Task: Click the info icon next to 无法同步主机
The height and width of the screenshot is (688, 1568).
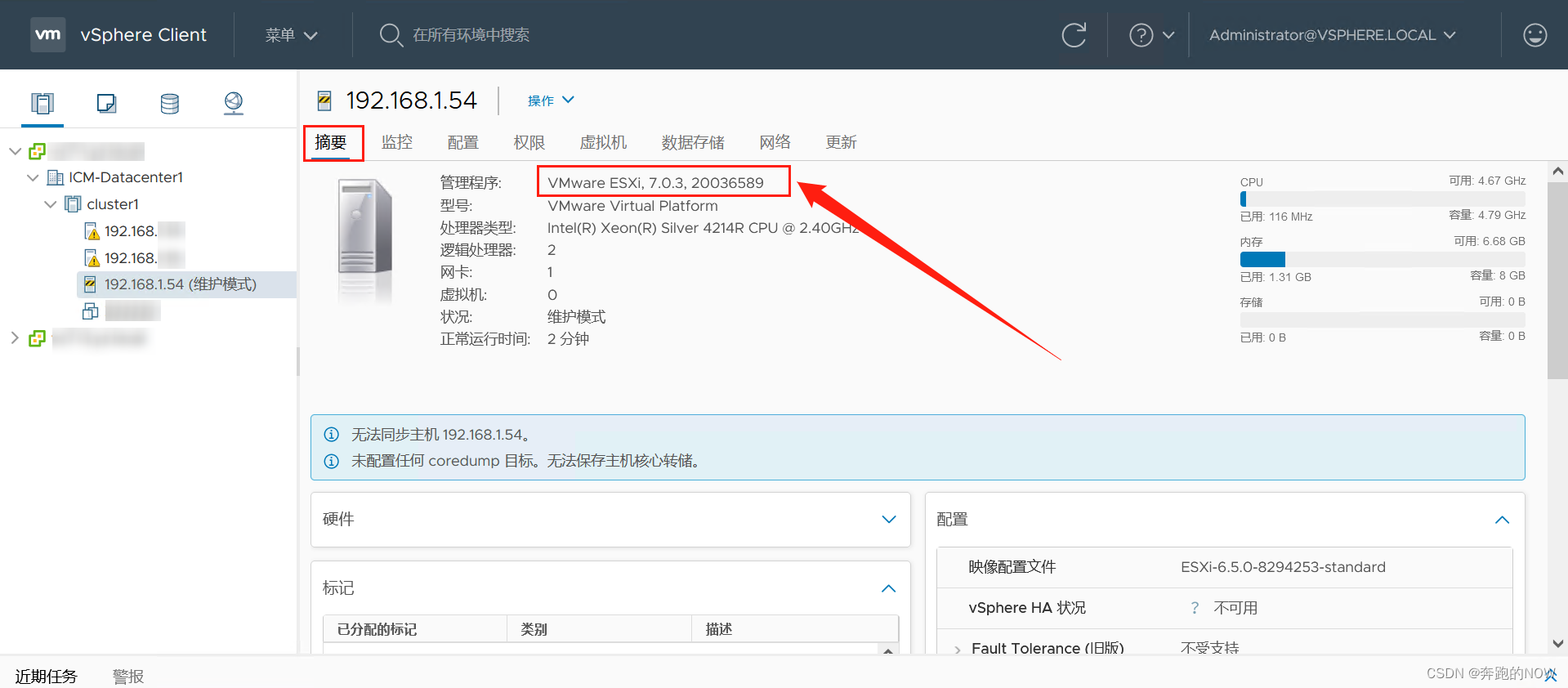Action: click(x=332, y=435)
